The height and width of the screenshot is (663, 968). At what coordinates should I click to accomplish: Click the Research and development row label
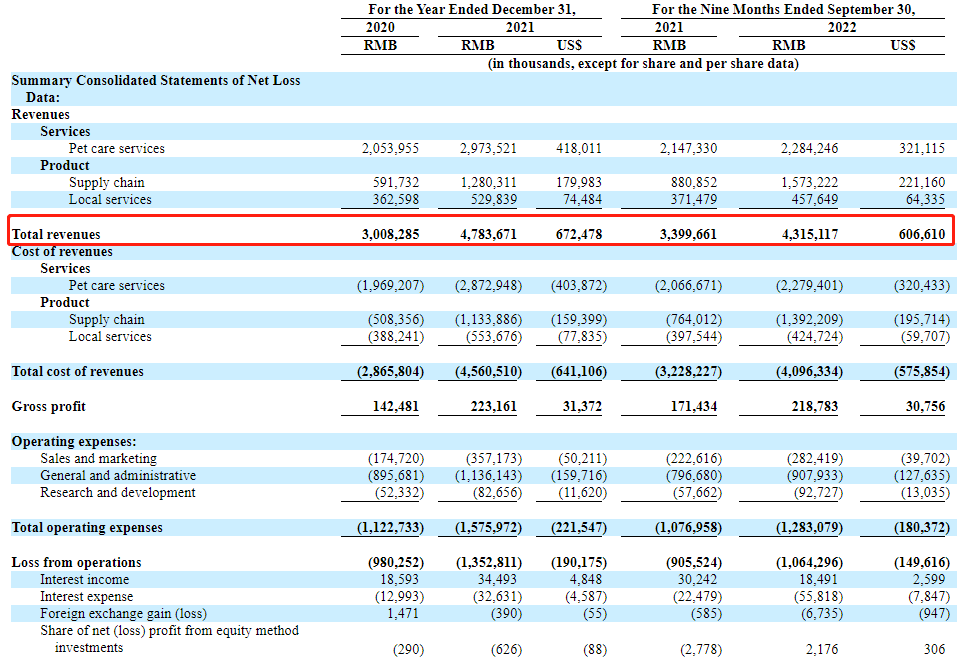(x=118, y=493)
